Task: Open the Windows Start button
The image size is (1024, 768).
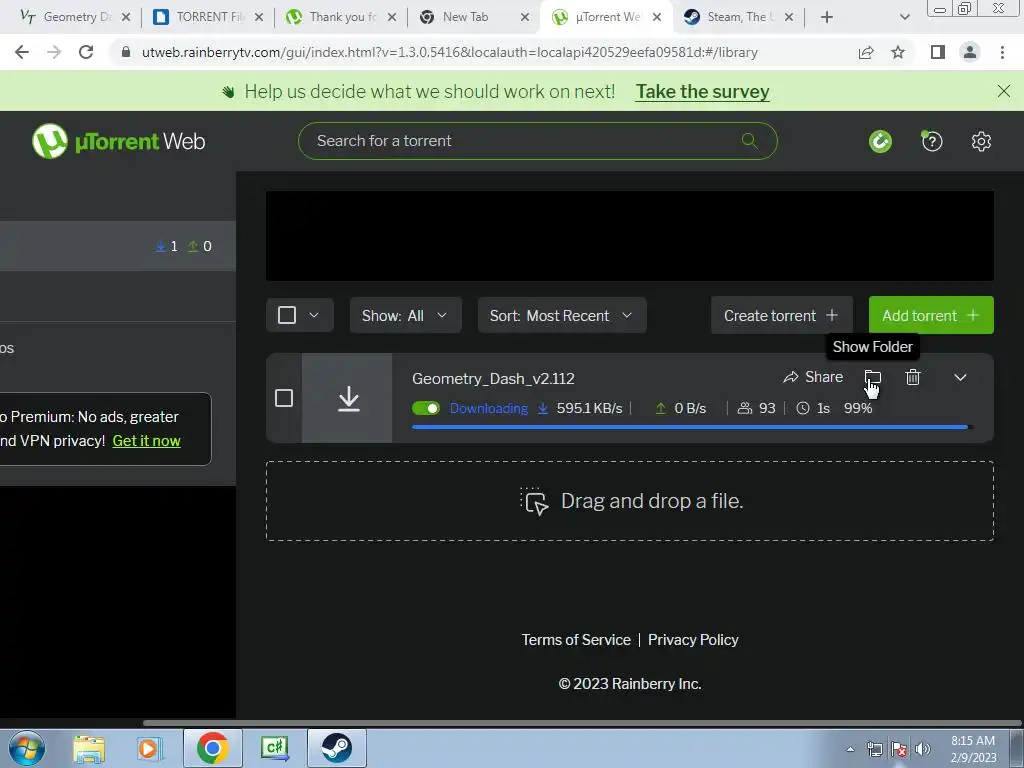Action: (27, 748)
